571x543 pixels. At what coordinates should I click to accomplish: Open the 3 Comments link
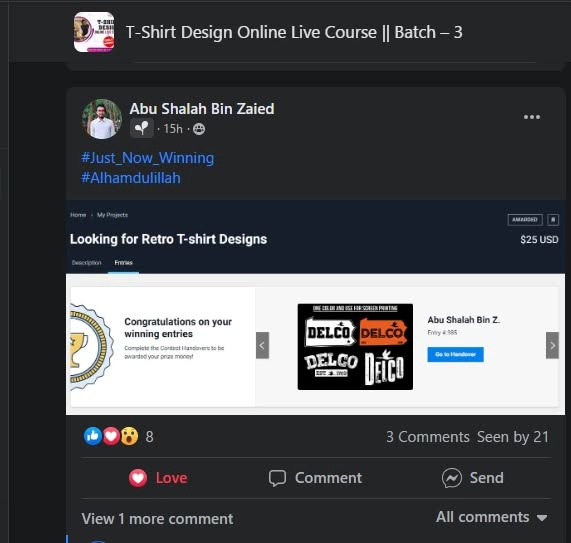pos(428,437)
